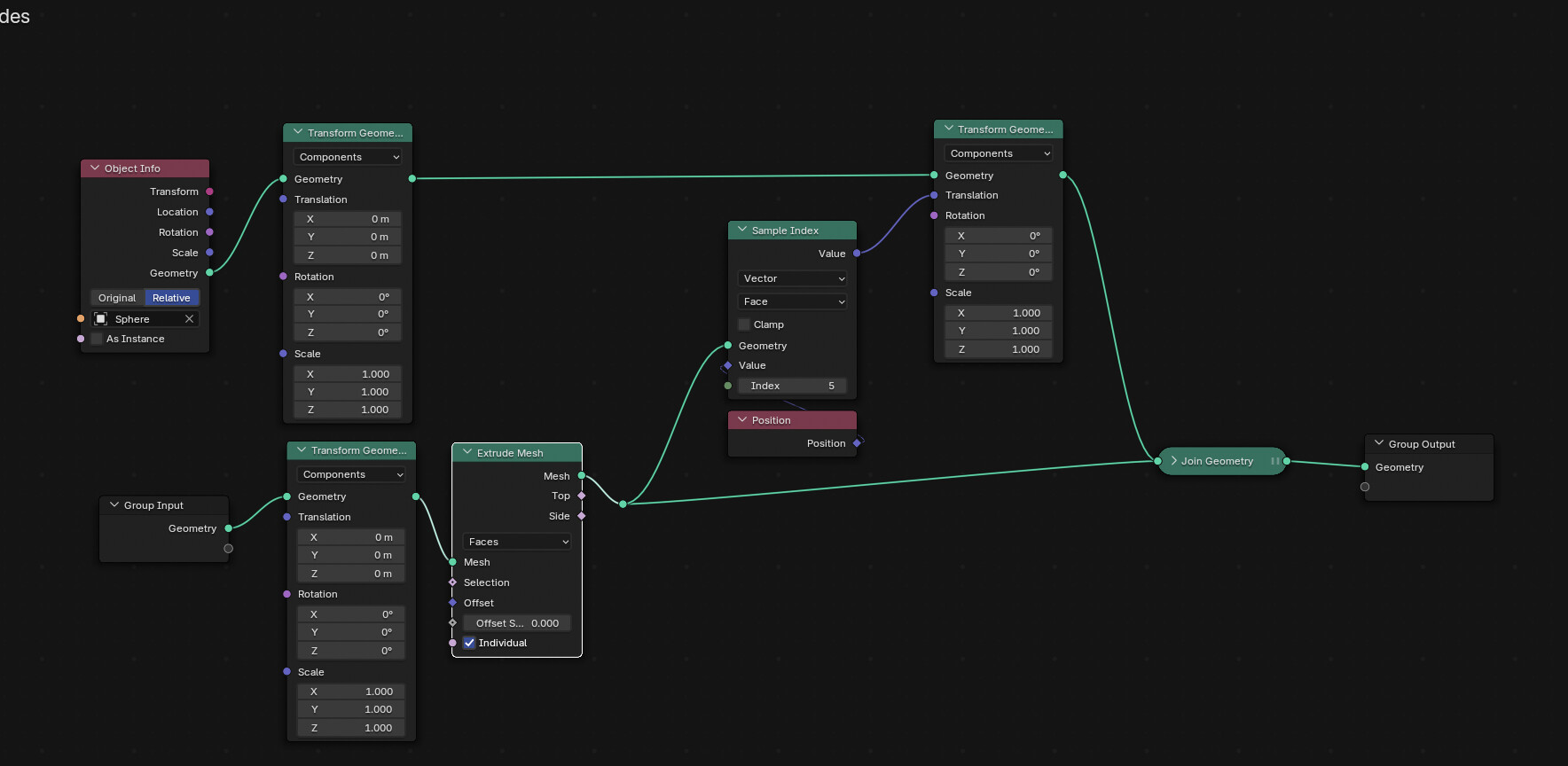Click Scale Z field on Transform Geometry near Sample Index

(x=999, y=349)
